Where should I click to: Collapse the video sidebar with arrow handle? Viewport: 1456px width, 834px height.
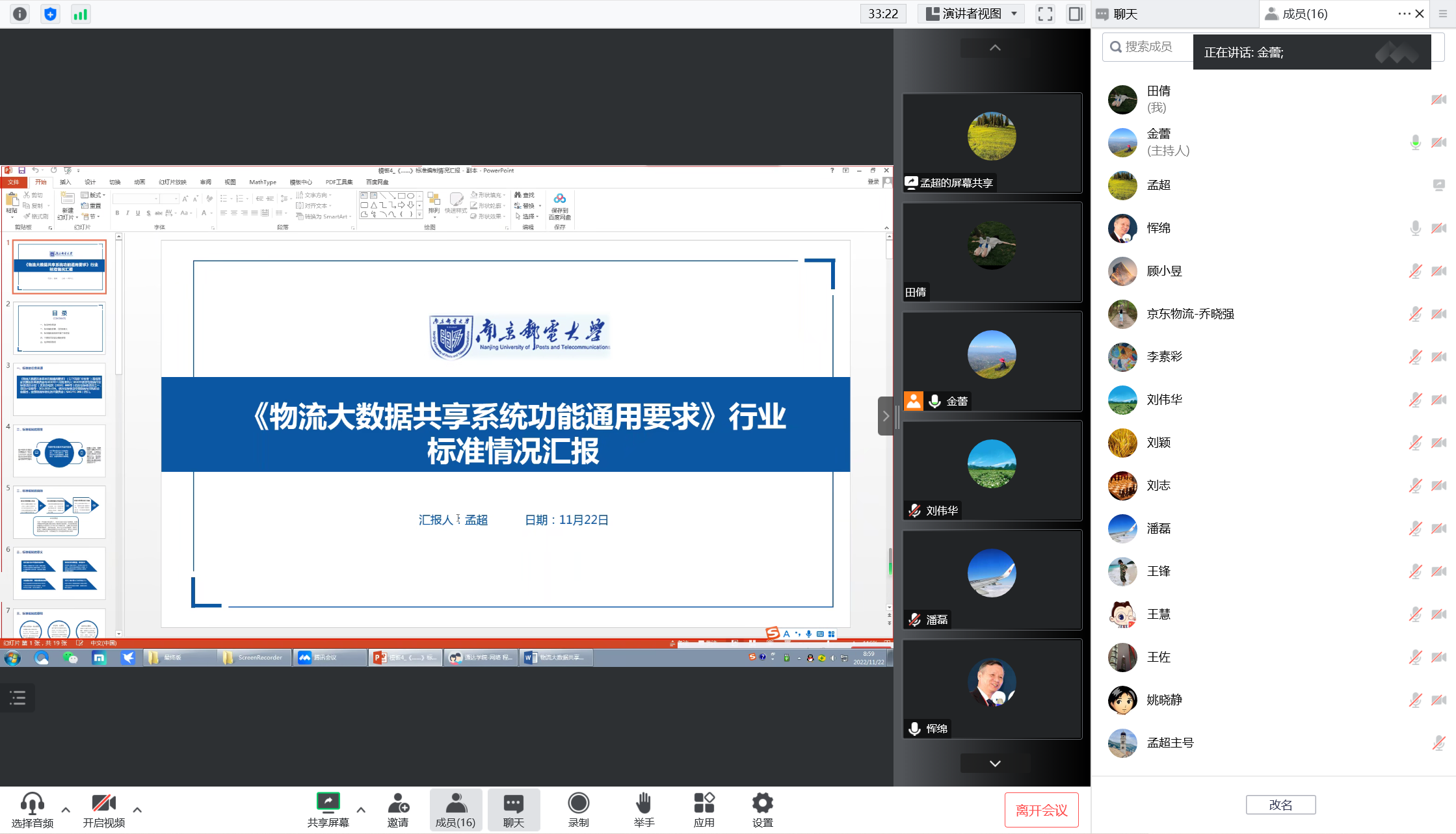pos(885,416)
